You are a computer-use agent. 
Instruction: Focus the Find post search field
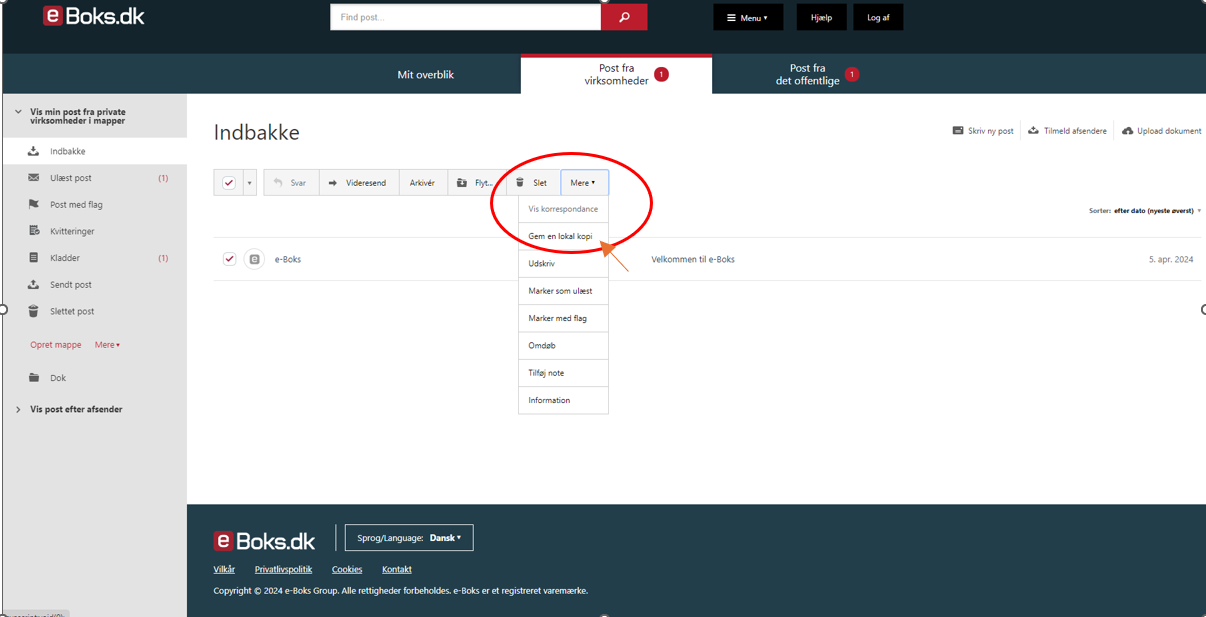[466, 17]
